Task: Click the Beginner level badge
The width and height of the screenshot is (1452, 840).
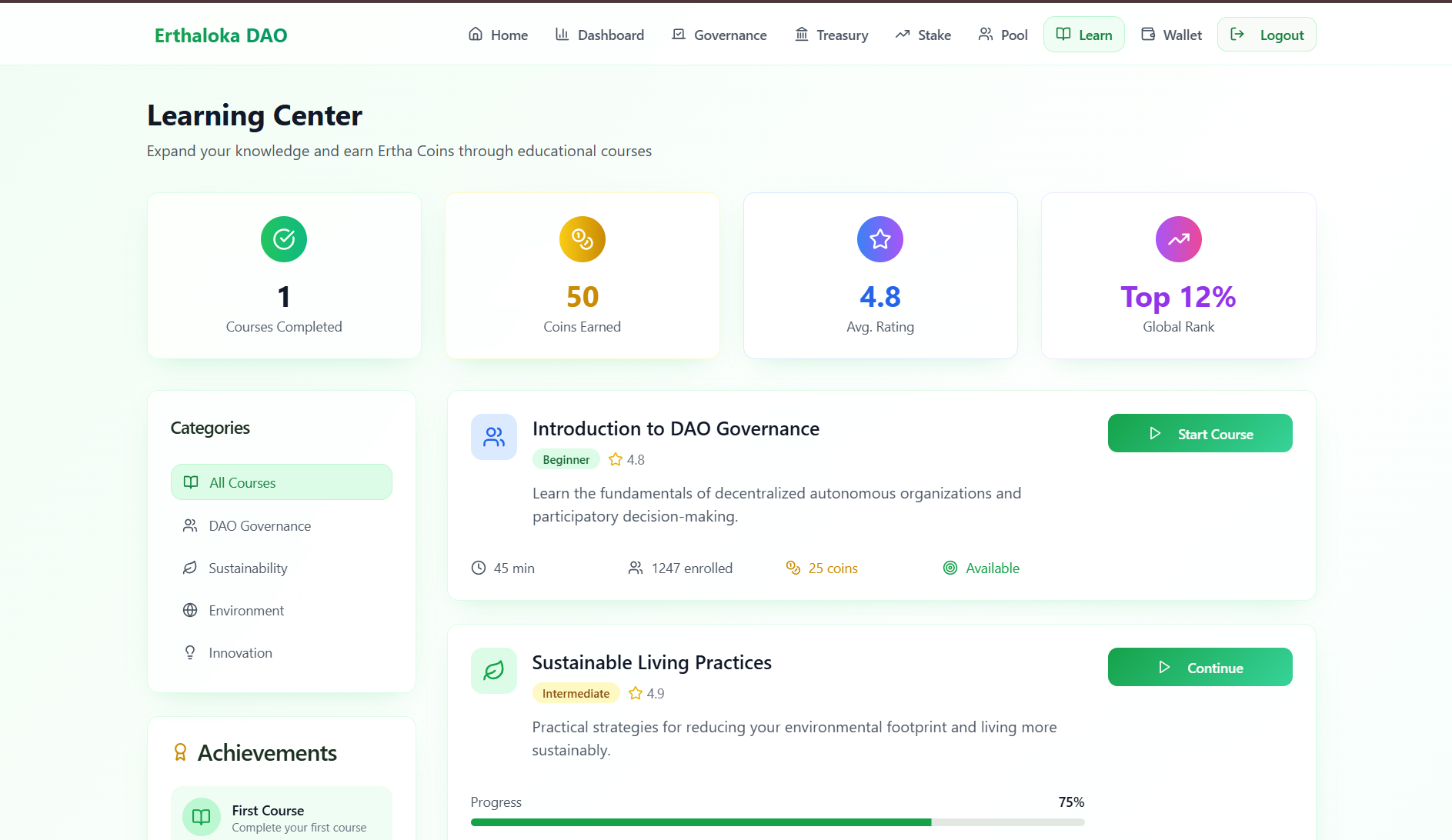Action: (x=566, y=459)
